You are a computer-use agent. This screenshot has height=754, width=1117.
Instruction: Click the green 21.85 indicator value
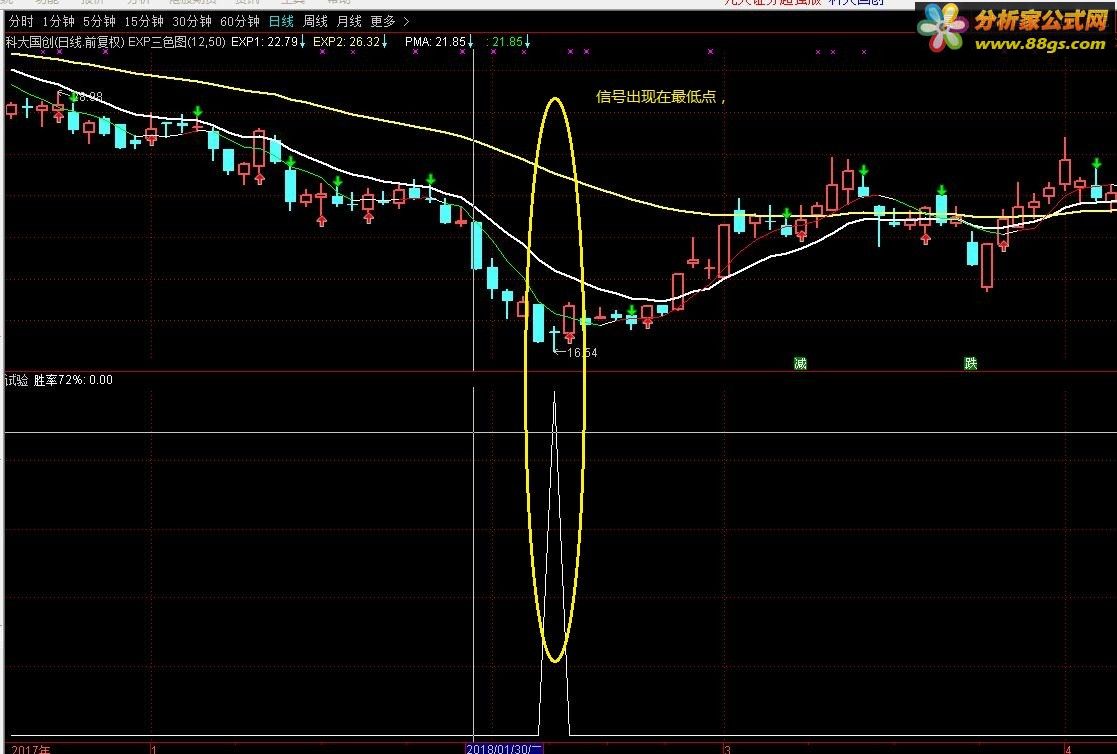(x=508, y=42)
